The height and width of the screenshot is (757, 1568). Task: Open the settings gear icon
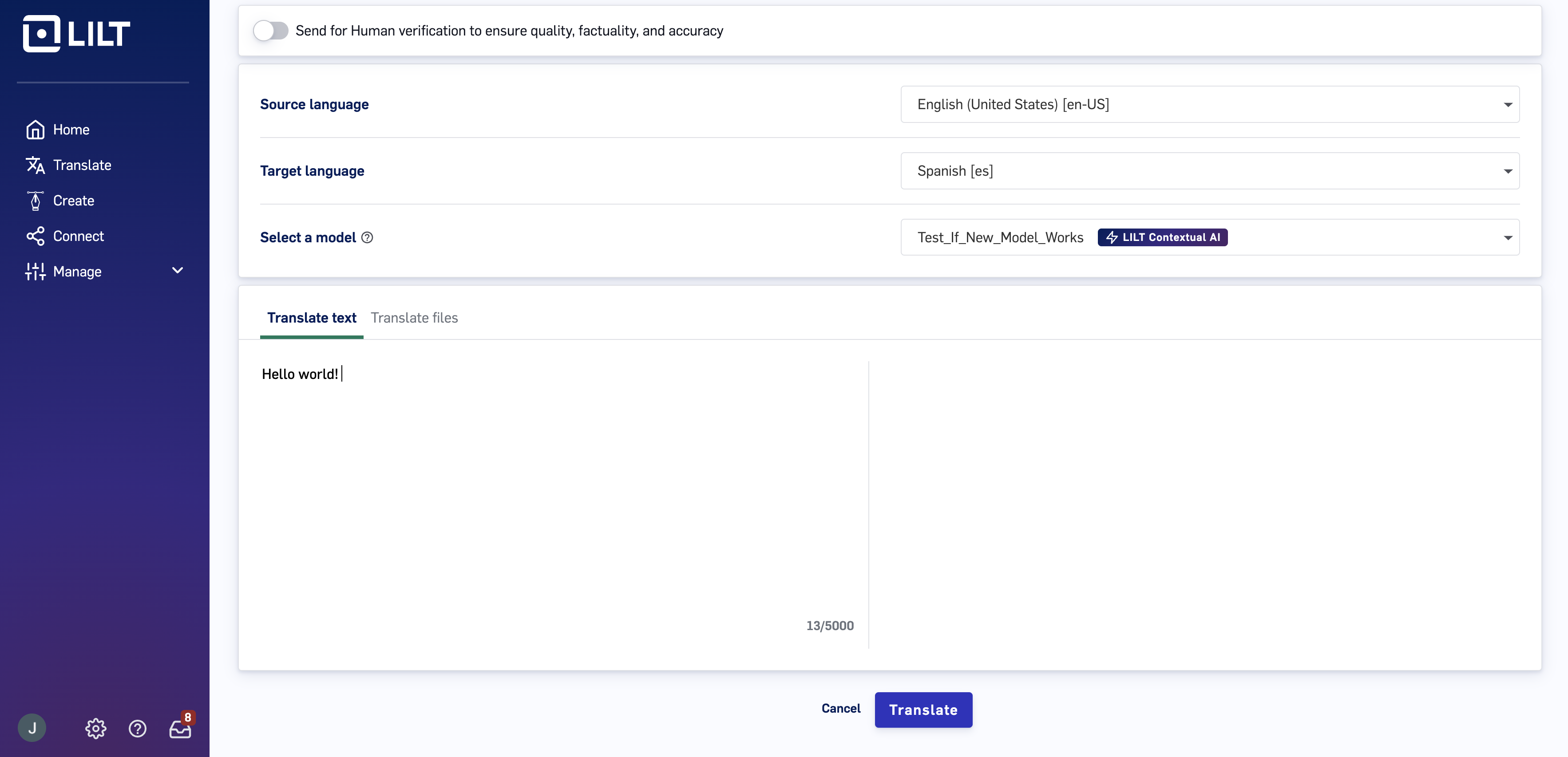[95, 729]
